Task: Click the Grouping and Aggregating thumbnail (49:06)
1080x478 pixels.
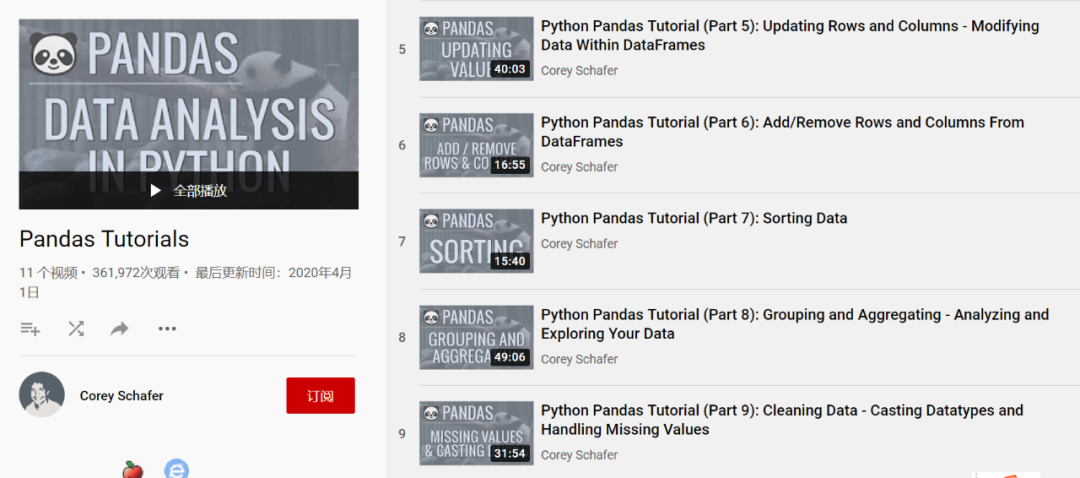Action: click(x=476, y=337)
